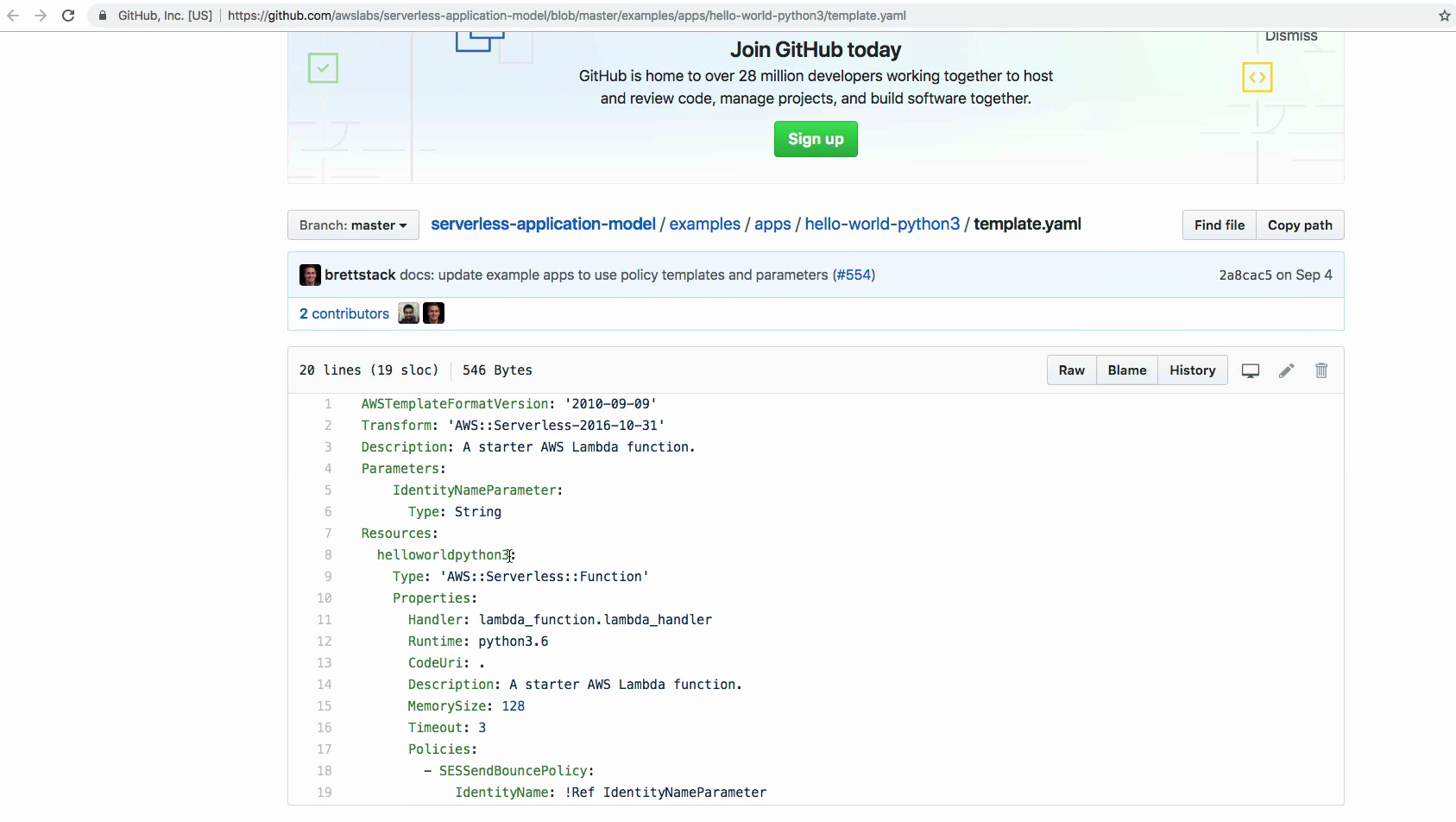View the Raw file
The width and height of the screenshot is (1456, 822).
click(1072, 370)
